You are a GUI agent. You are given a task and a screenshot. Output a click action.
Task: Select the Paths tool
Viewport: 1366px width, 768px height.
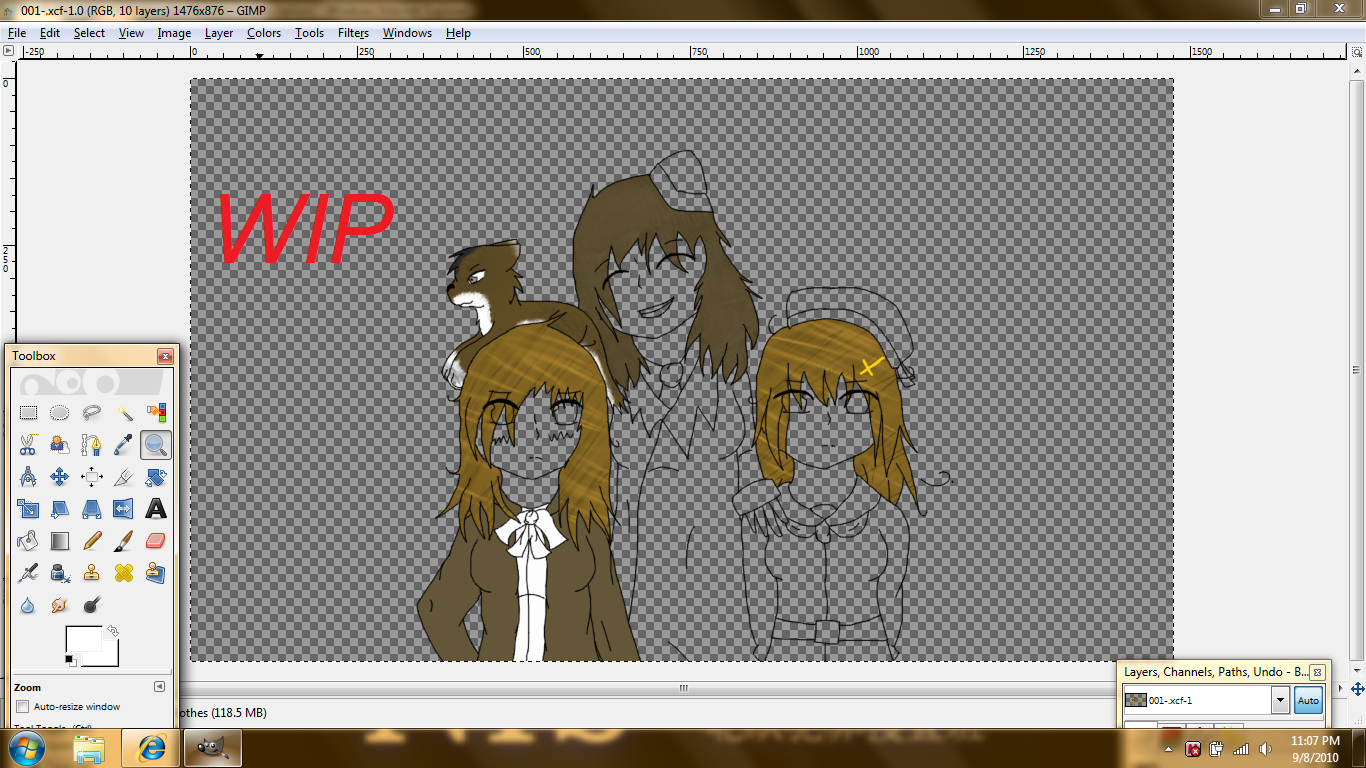(92, 444)
